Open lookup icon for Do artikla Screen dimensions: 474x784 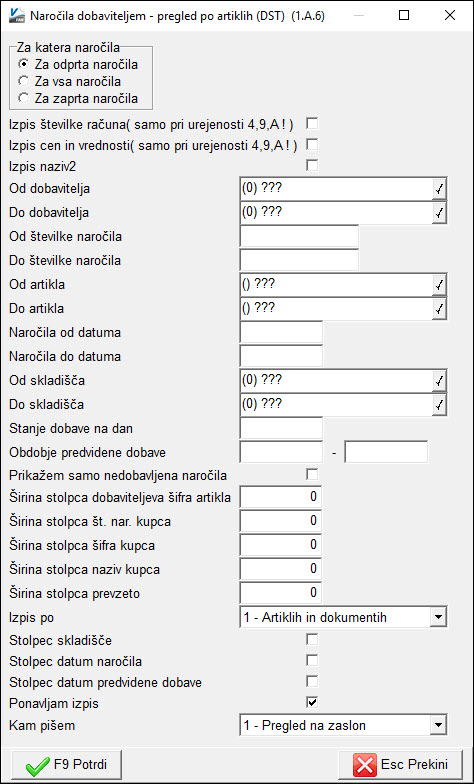[x=440, y=310]
